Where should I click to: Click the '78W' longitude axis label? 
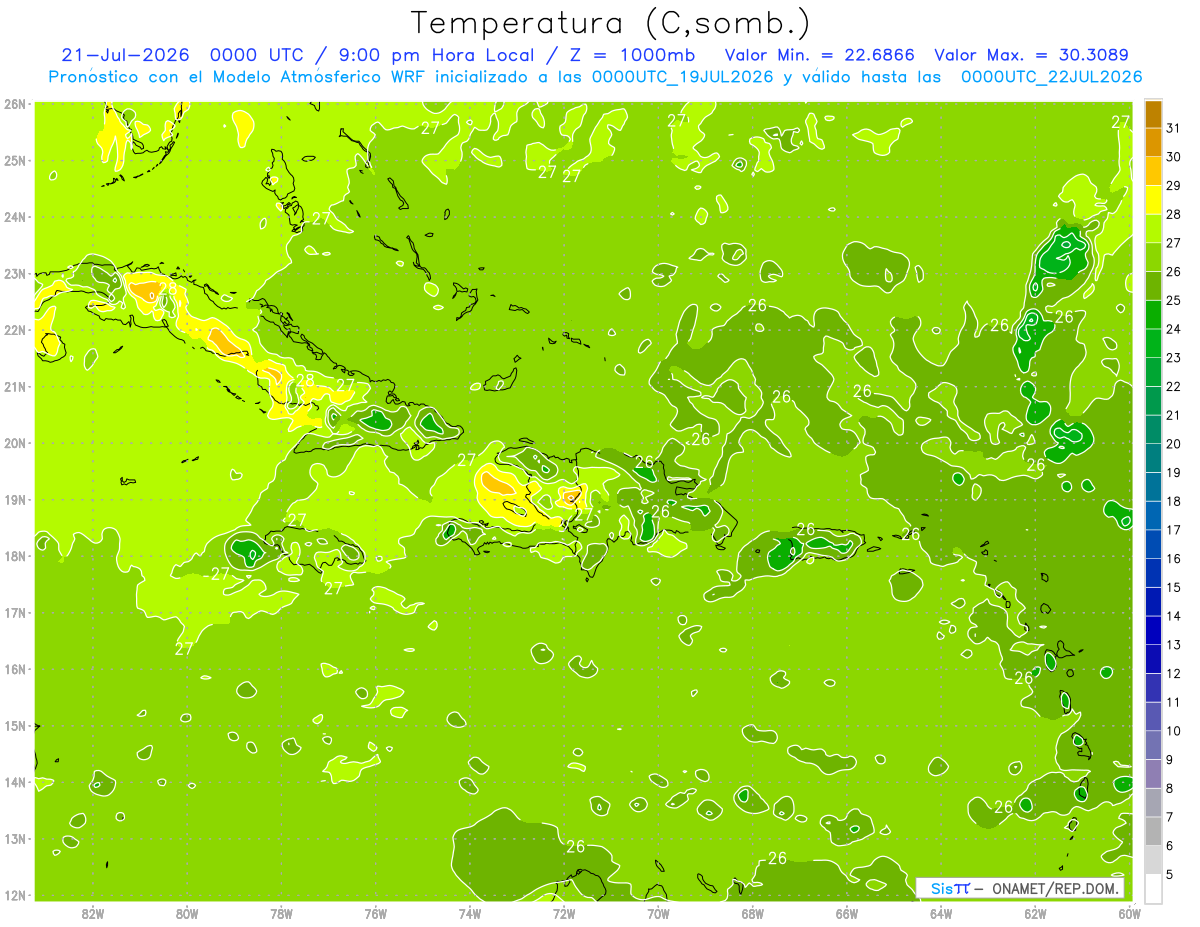click(x=281, y=913)
